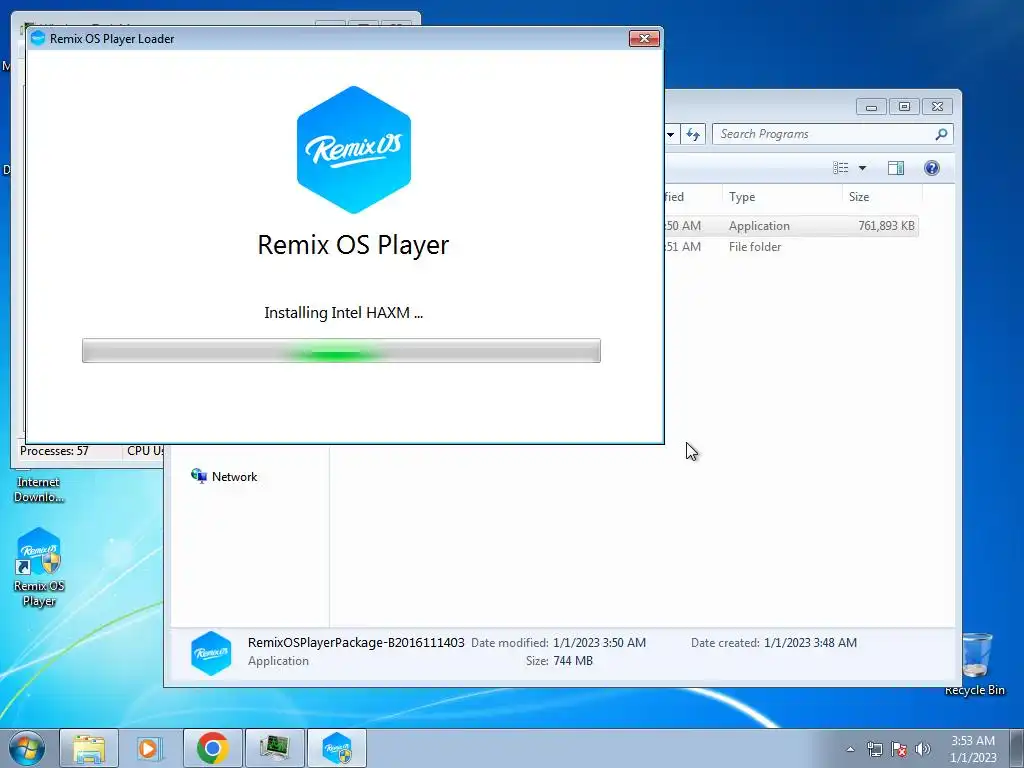Click the Remix OS hexagon logo in loader
This screenshot has height=768, width=1024.
[353, 150]
